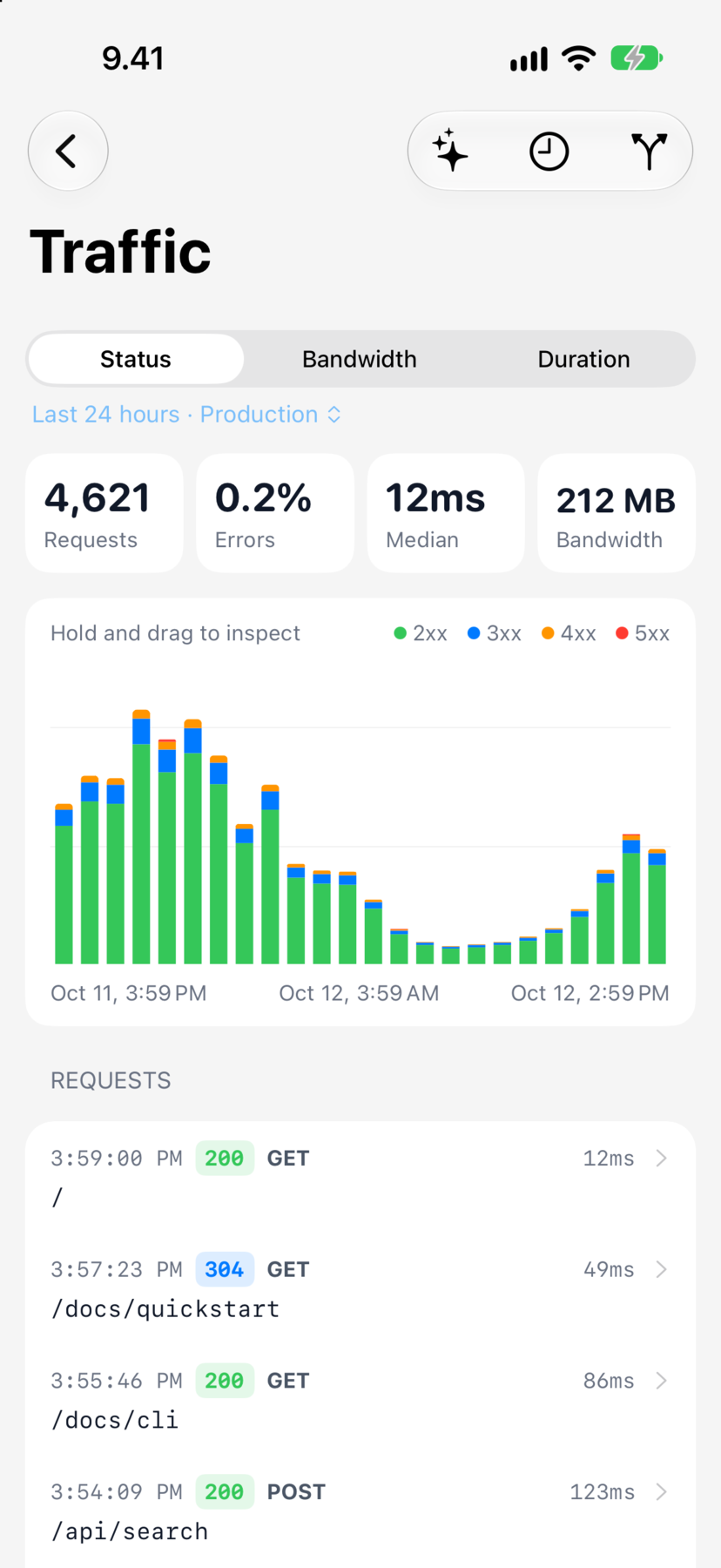The image size is (721, 1568).
Task: Tap the branch fork icon
Action: 649,152
